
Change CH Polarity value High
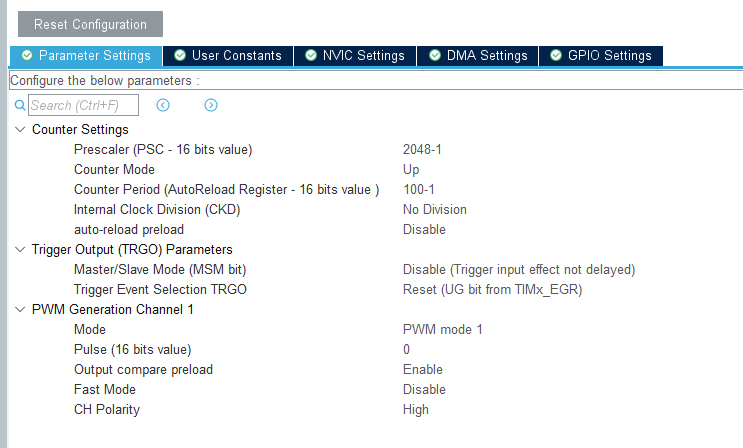416,410
